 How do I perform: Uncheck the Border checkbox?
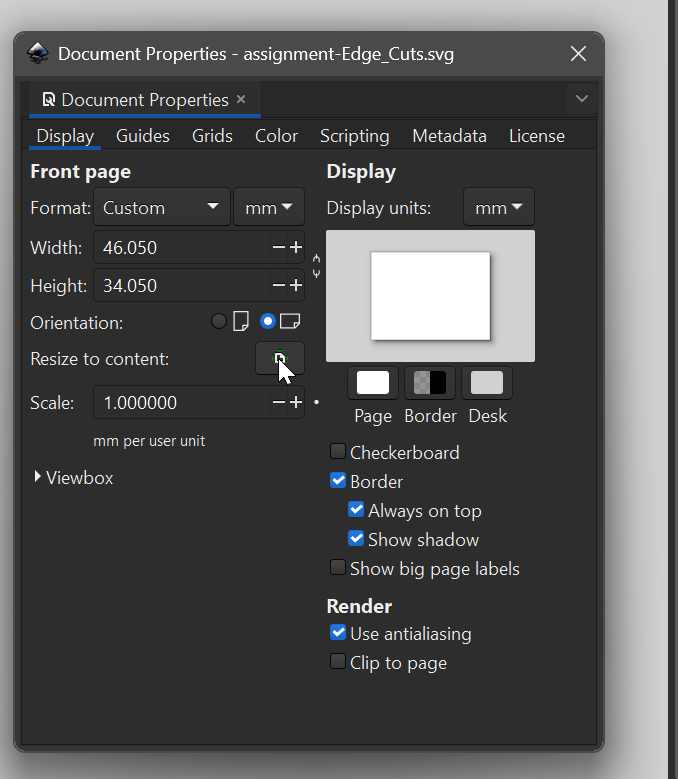click(338, 480)
